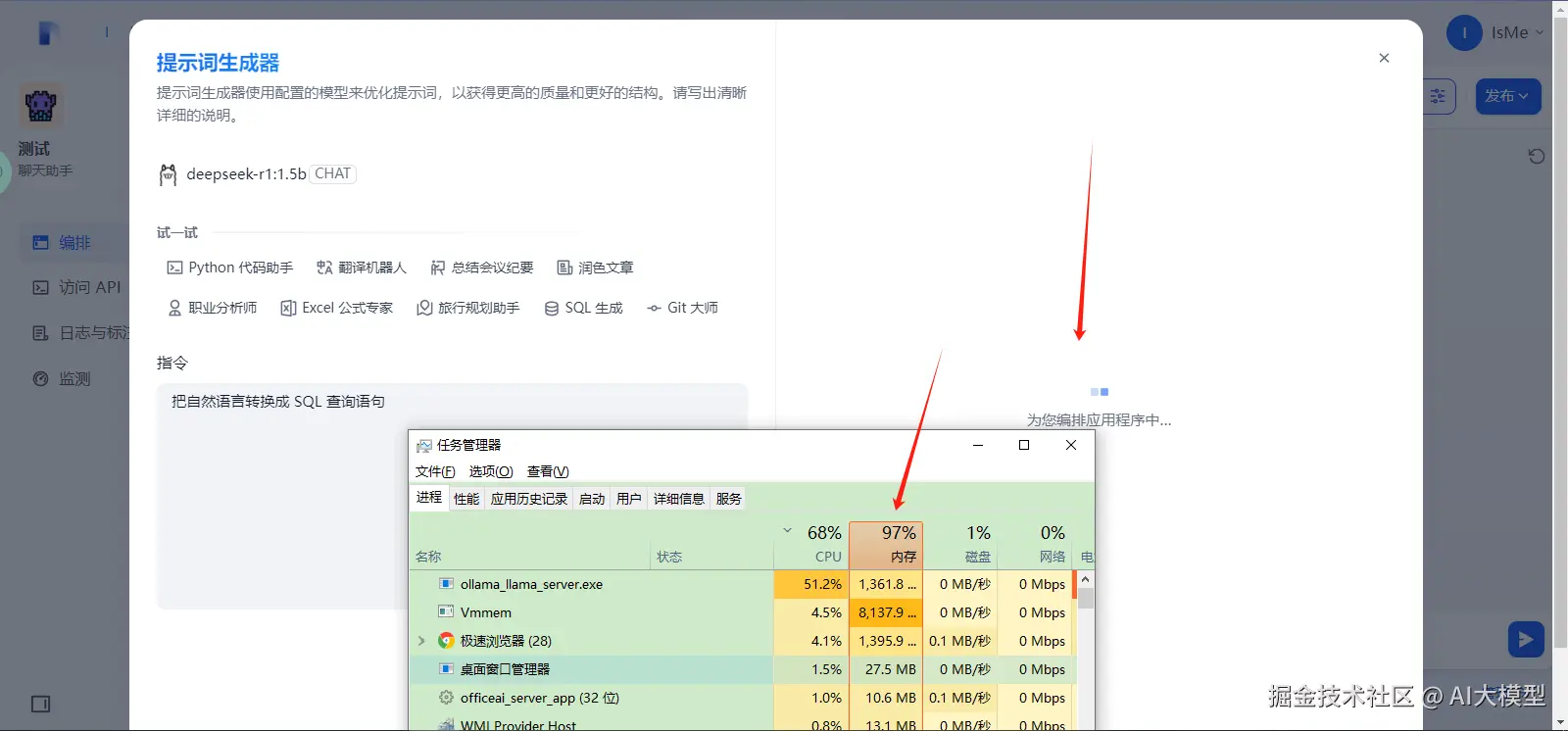Try the 总结会议纪要 example
This screenshot has width=1568, height=731.
[x=482, y=268]
